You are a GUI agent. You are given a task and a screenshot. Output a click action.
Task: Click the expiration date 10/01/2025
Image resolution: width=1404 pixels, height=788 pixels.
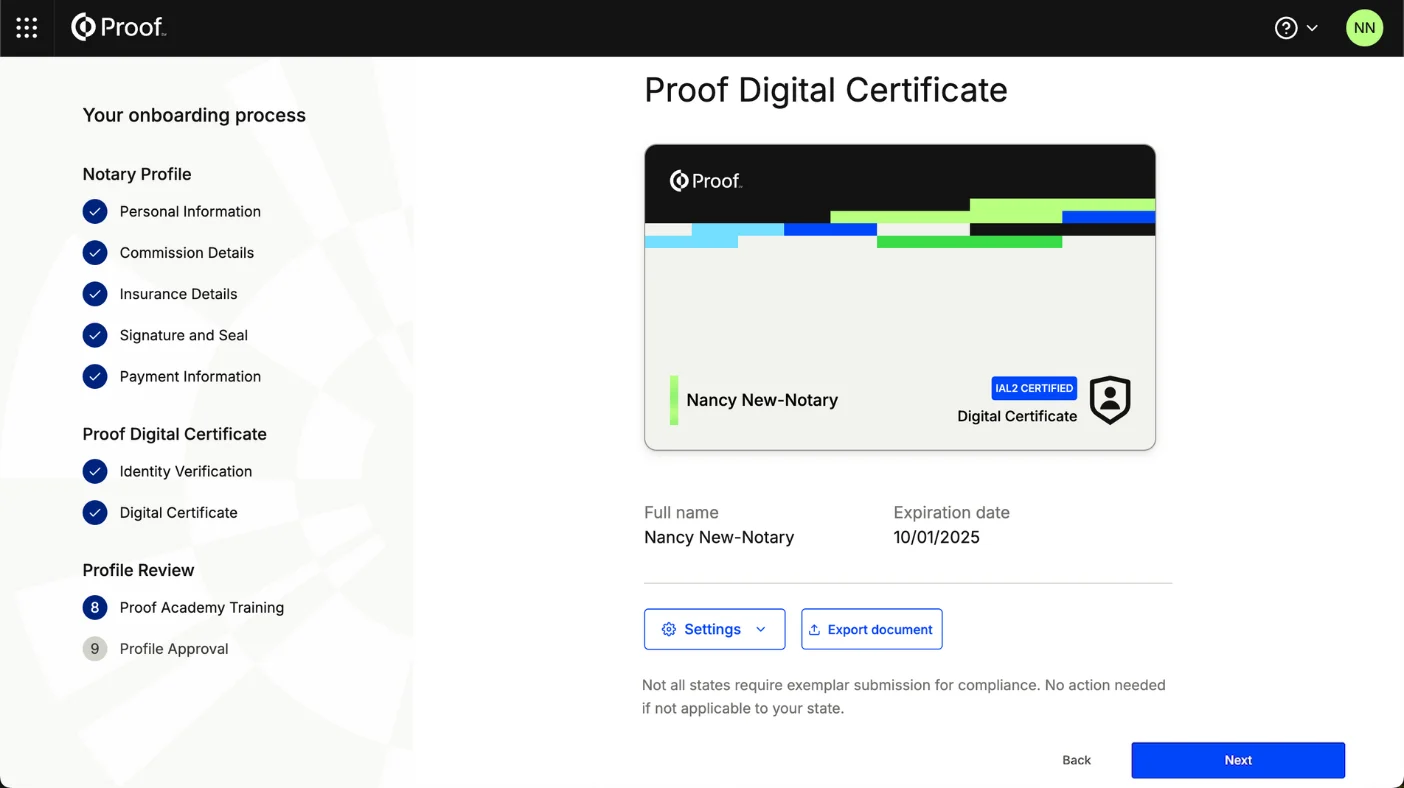(x=936, y=537)
